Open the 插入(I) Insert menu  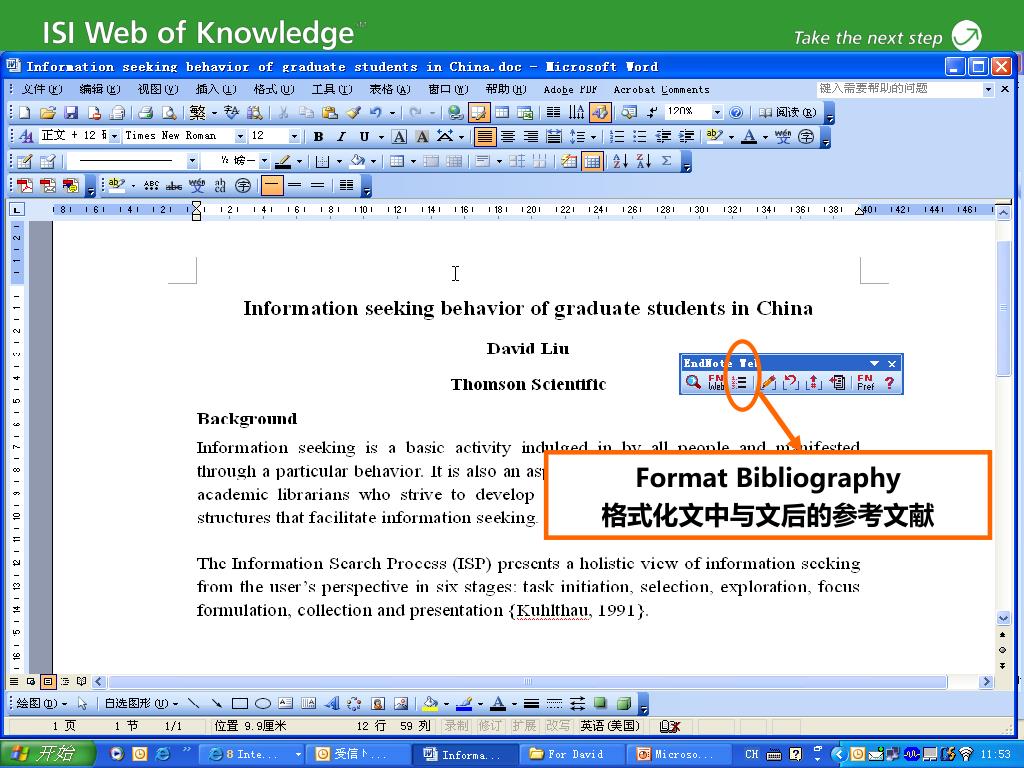216,89
